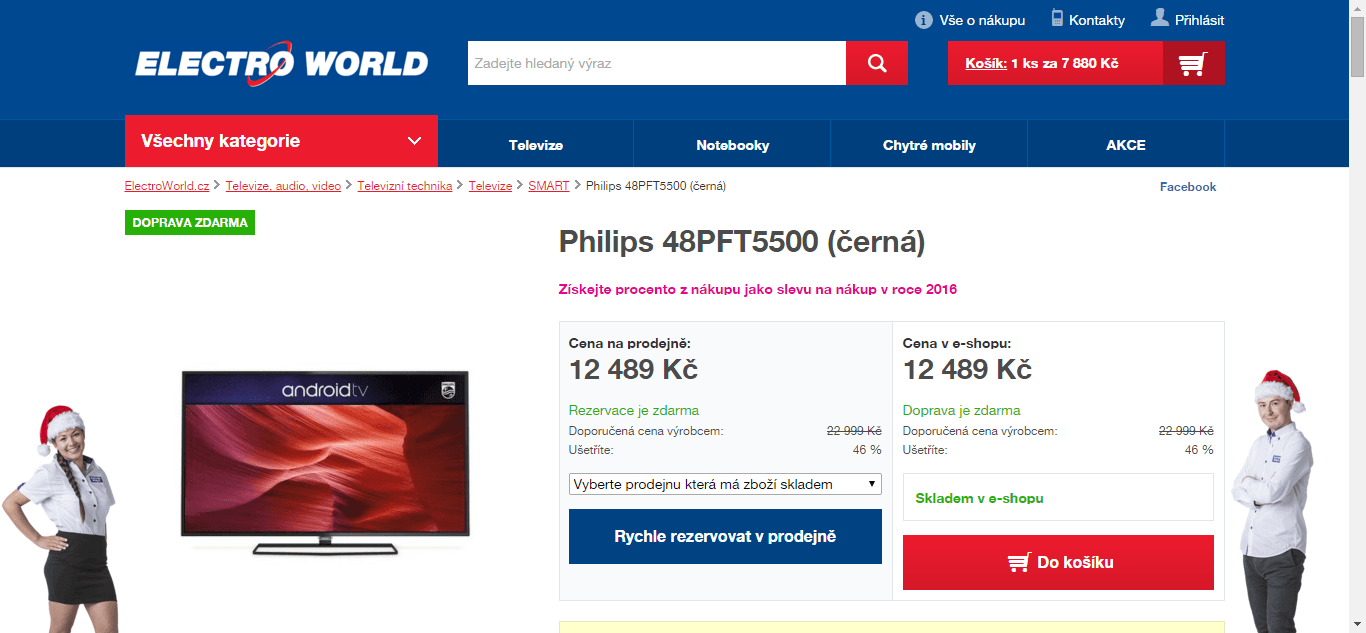The image size is (1366, 633).
Task: Click Rychle rezervovat v prodejně button
Action: pyautogui.click(x=725, y=537)
